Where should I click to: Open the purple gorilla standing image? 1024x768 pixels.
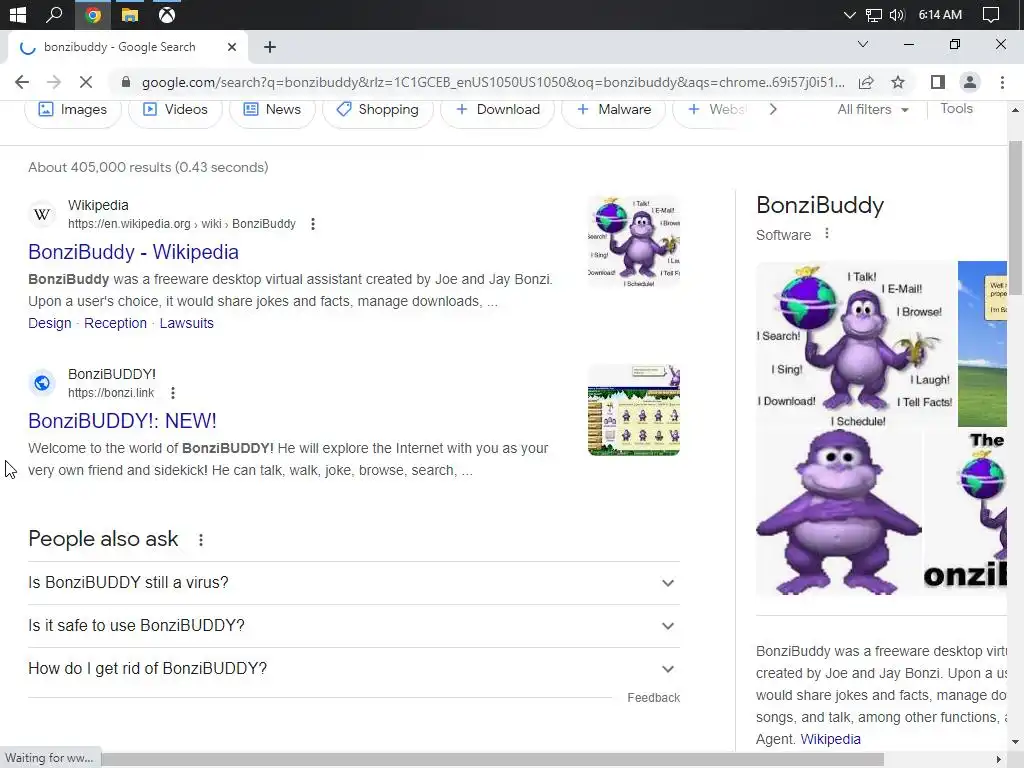[839, 512]
